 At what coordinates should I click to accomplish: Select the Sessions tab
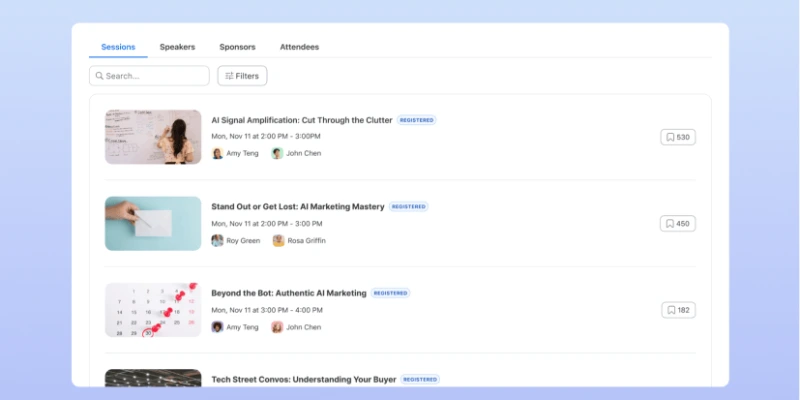(117, 47)
